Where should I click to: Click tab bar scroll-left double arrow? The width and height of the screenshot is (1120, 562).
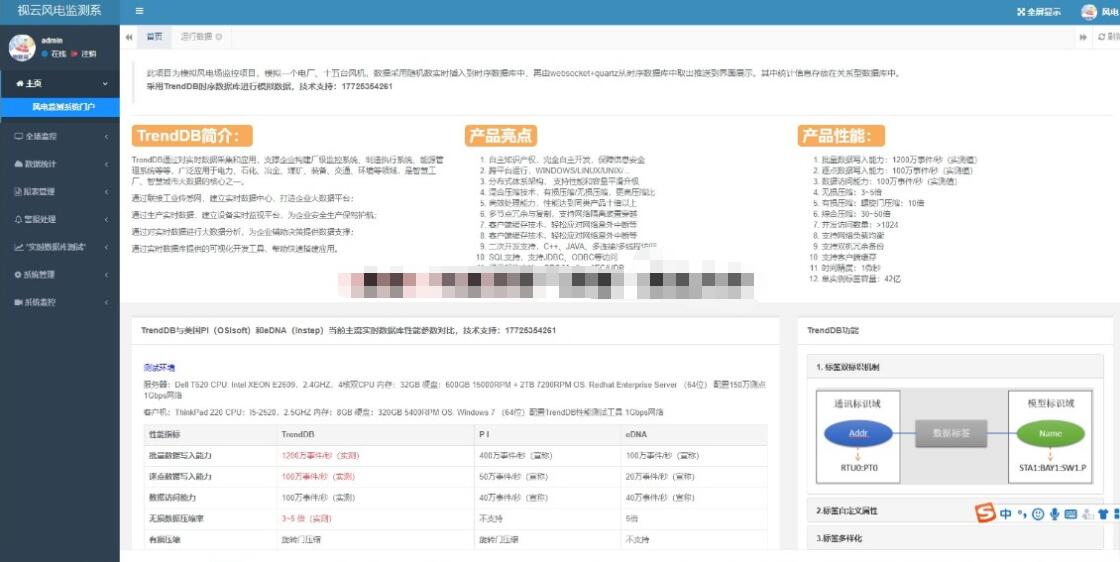(129, 36)
